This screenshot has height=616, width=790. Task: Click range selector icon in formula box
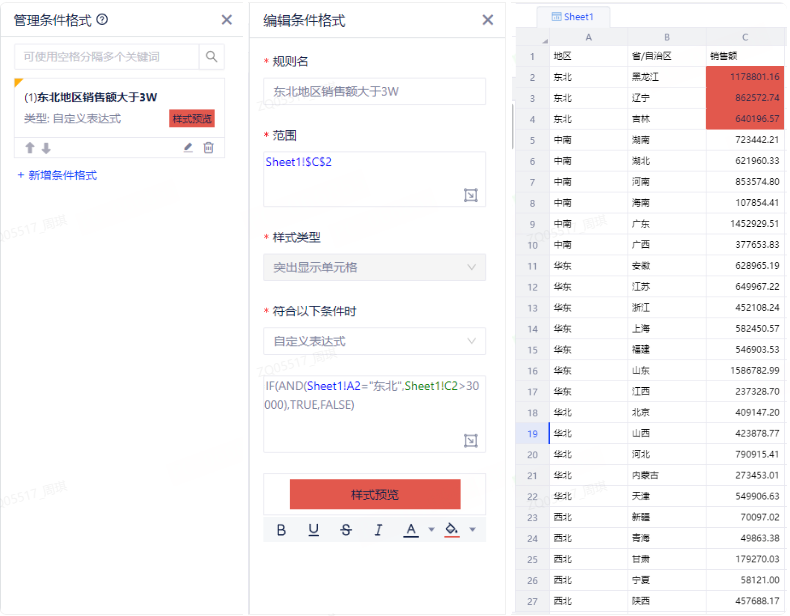[471, 440]
